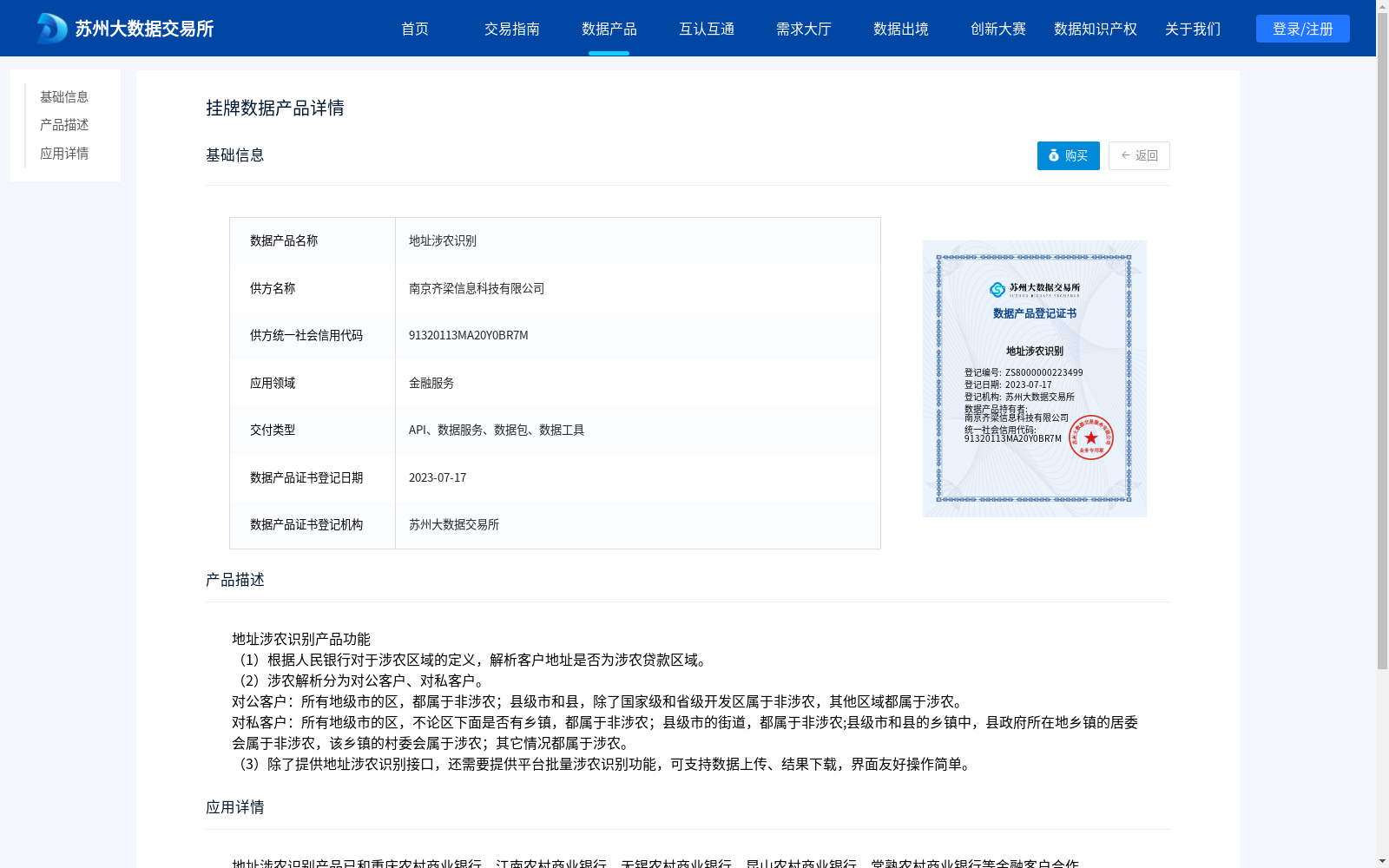The height and width of the screenshot is (868, 1389).
Task: Click the 购买 button
Action: (1069, 155)
